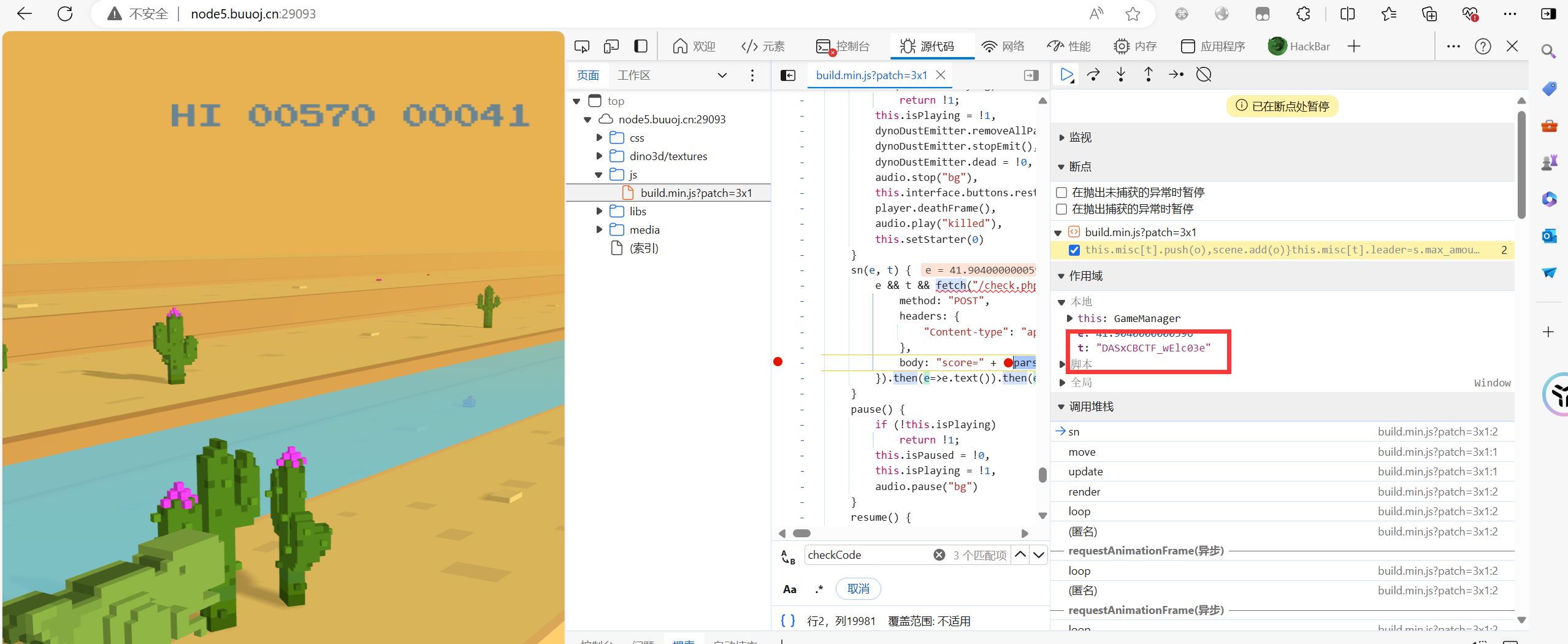Close the build.min.js?patch=3x1 file tab

tap(941, 75)
